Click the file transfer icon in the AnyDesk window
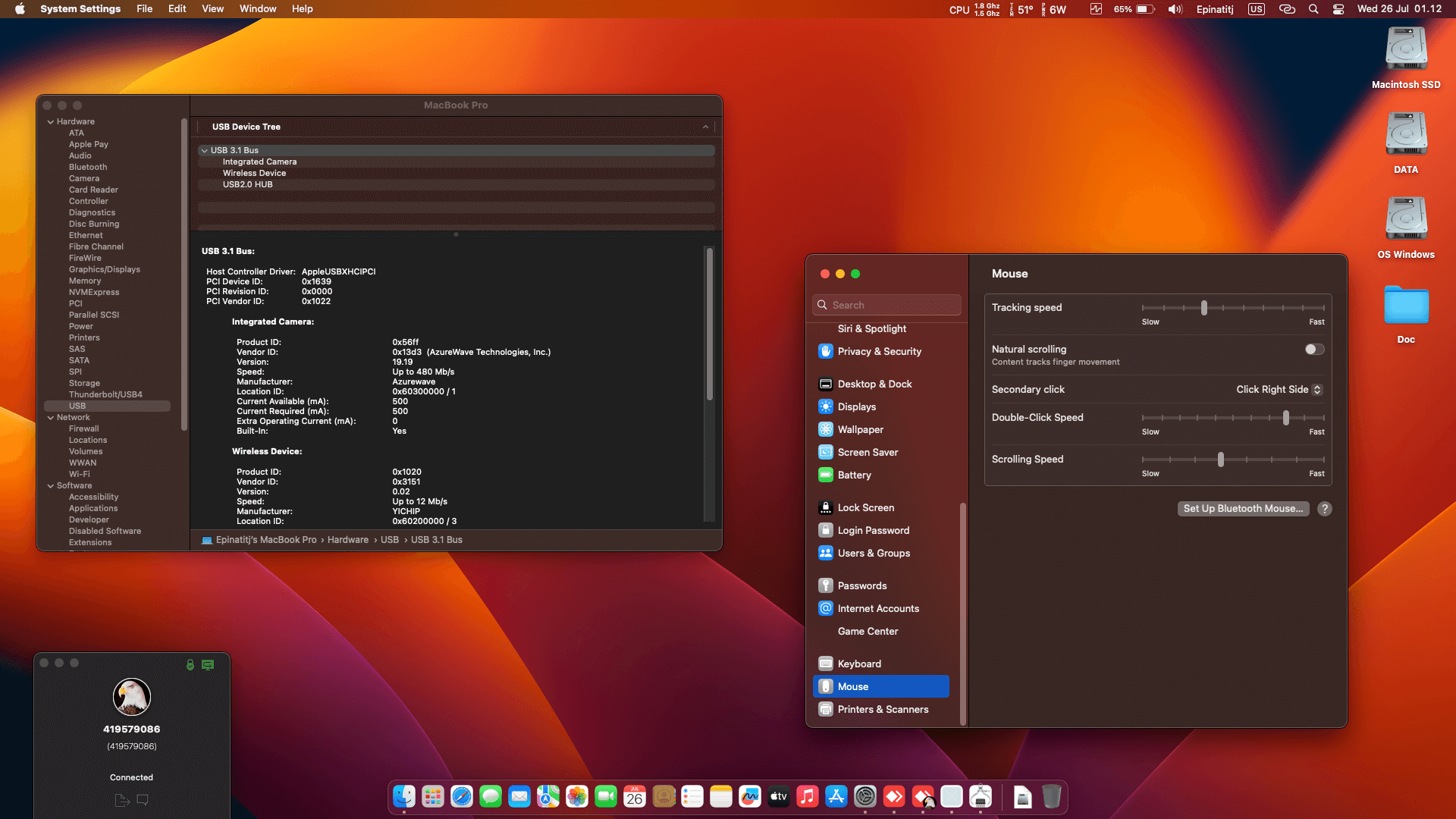 point(121,800)
